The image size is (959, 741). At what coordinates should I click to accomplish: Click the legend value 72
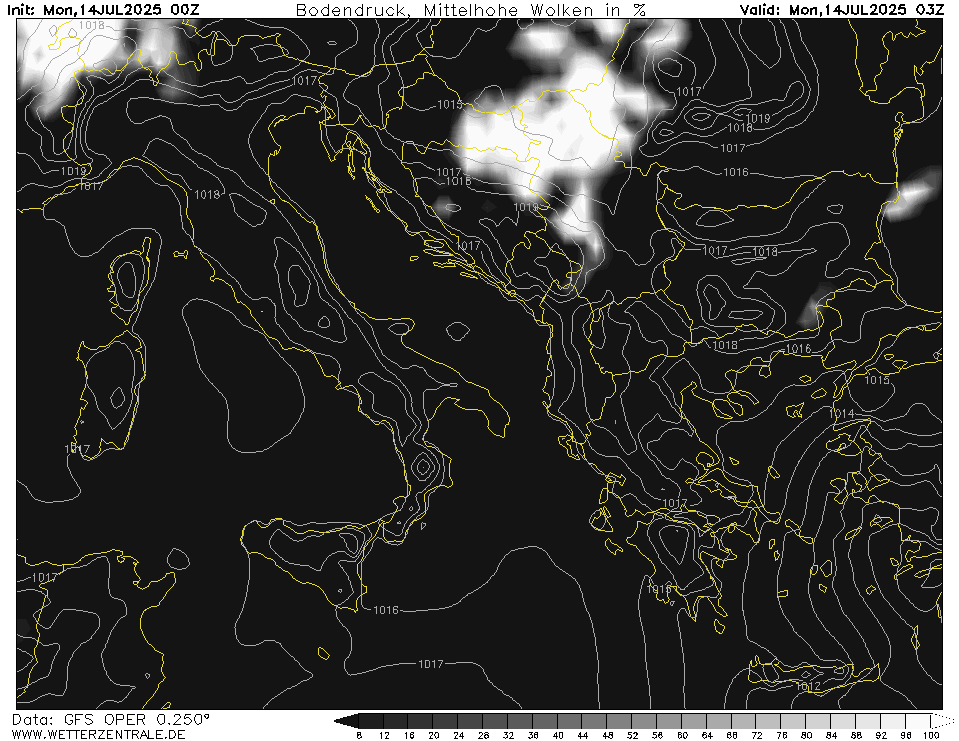[757, 735]
